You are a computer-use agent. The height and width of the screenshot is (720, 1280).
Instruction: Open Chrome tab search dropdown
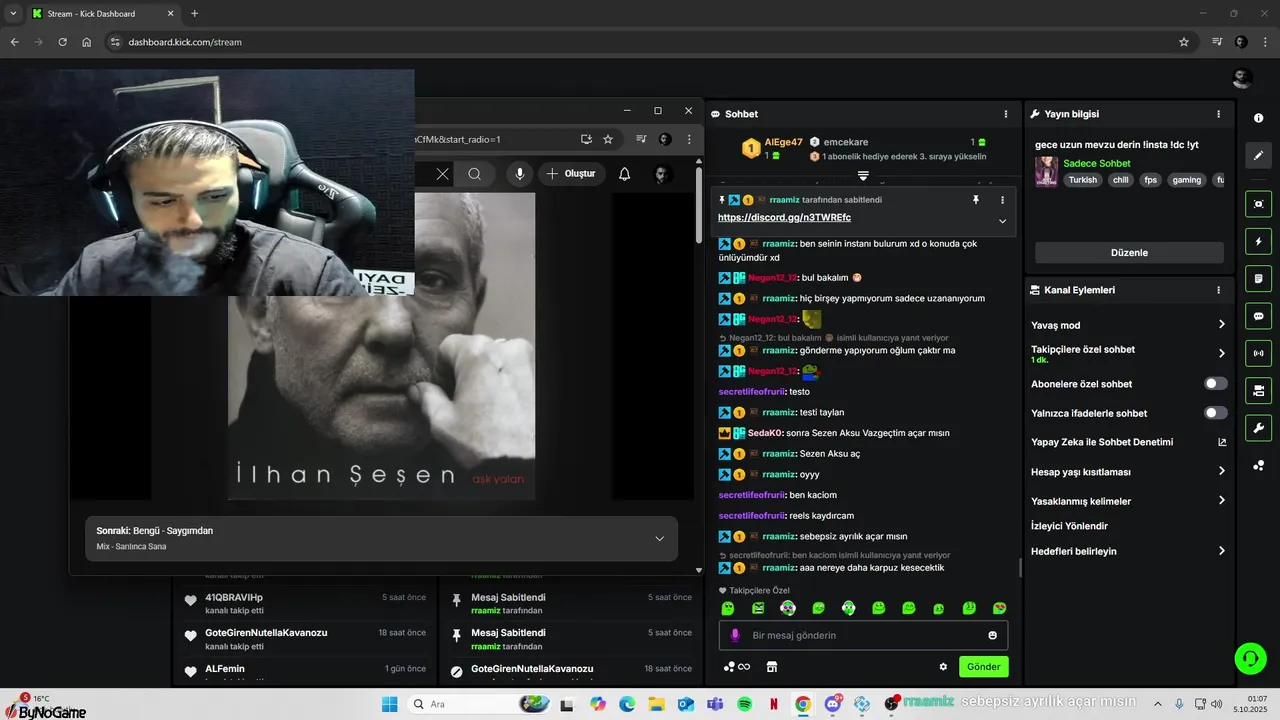coord(13,13)
